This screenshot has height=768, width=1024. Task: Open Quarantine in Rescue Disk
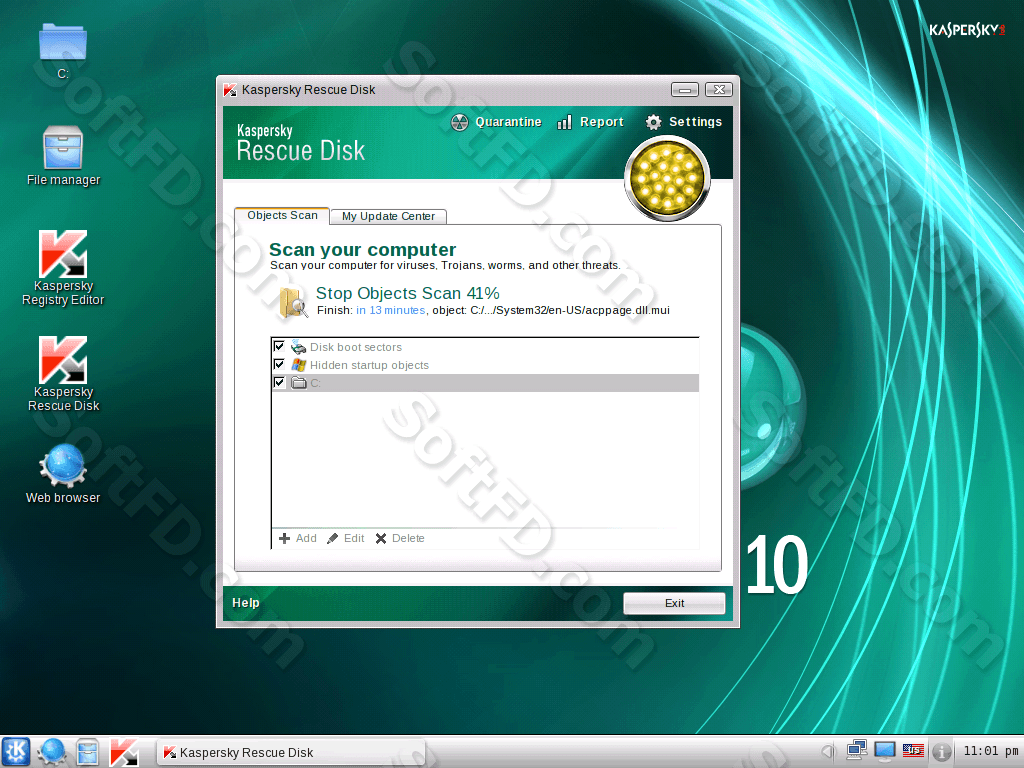click(x=496, y=122)
